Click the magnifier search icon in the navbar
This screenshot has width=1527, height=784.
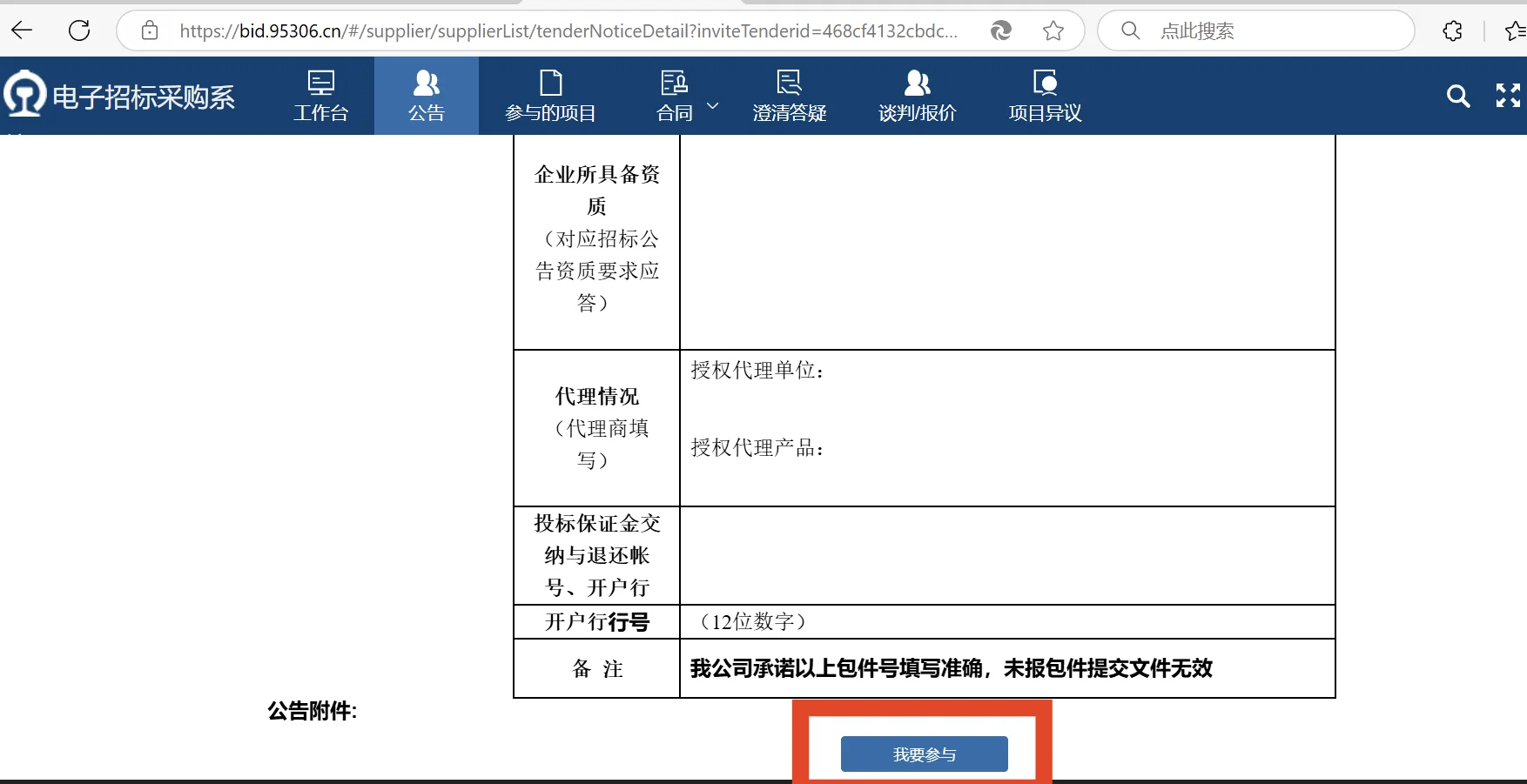pyautogui.click(x=1458, y=97)
